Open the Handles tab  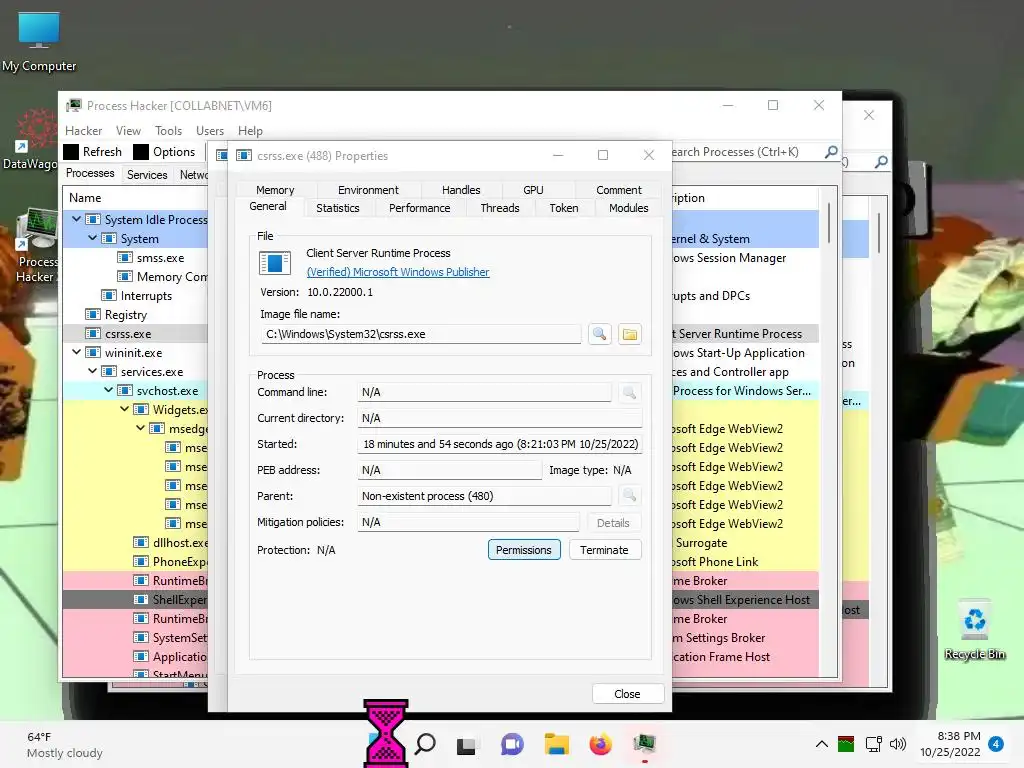point(461,190)
